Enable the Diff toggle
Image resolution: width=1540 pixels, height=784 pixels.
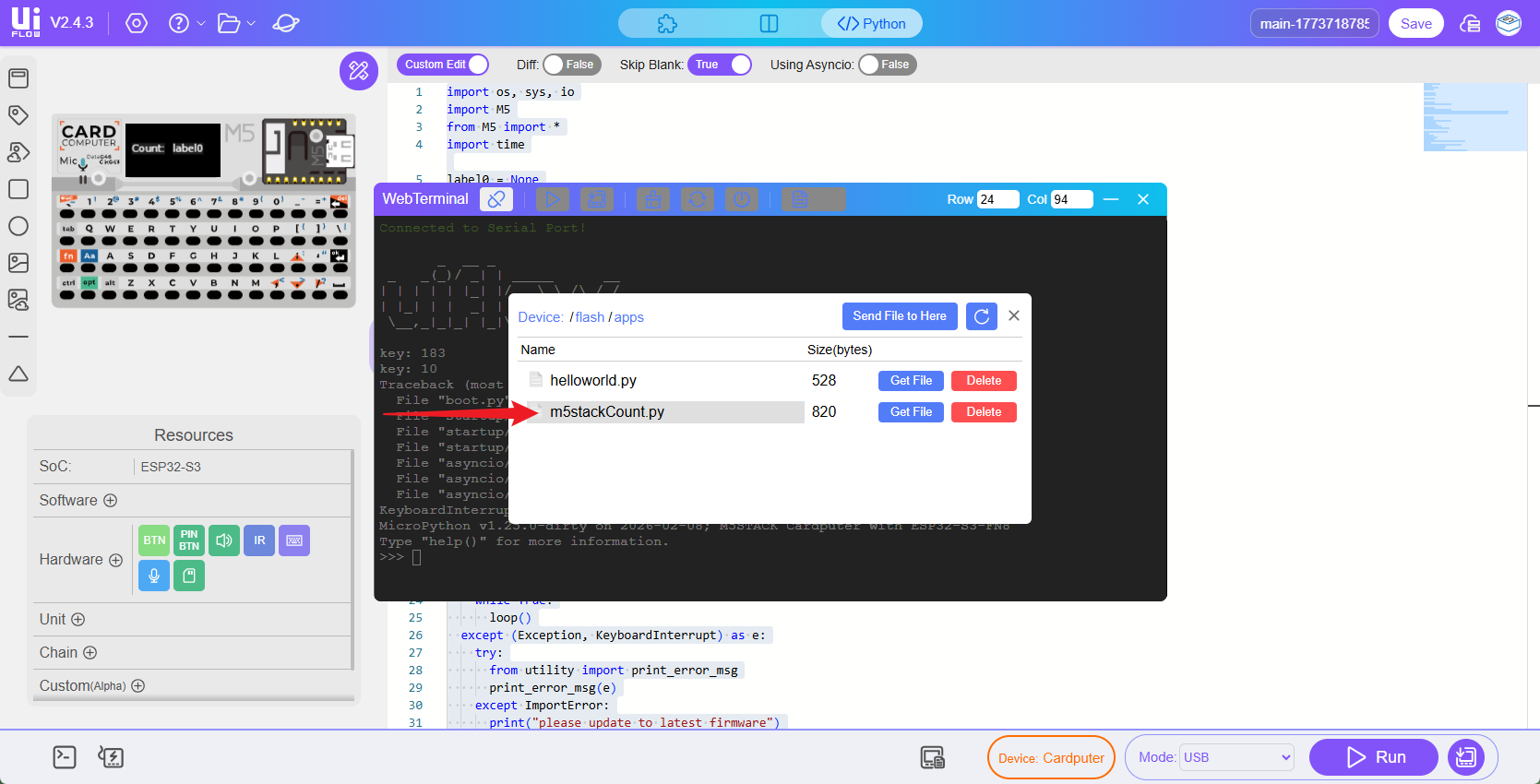571,65
